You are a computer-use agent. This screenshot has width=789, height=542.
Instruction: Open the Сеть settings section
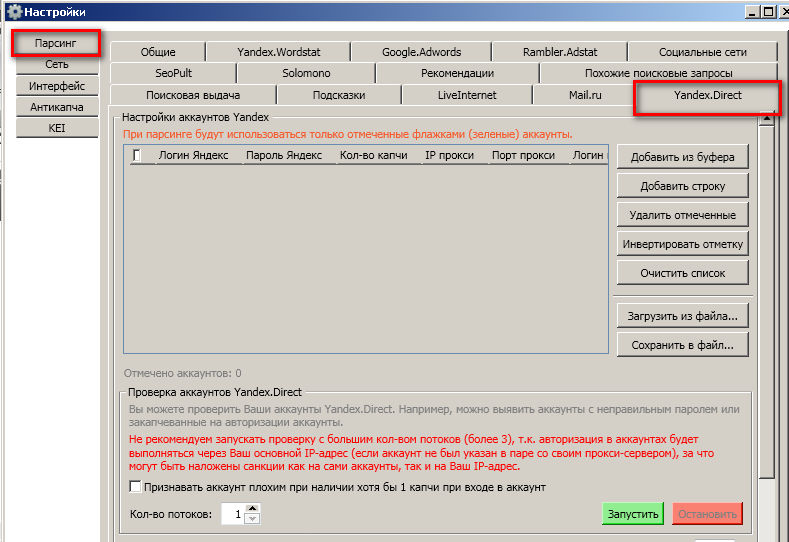tap(57, 64)
